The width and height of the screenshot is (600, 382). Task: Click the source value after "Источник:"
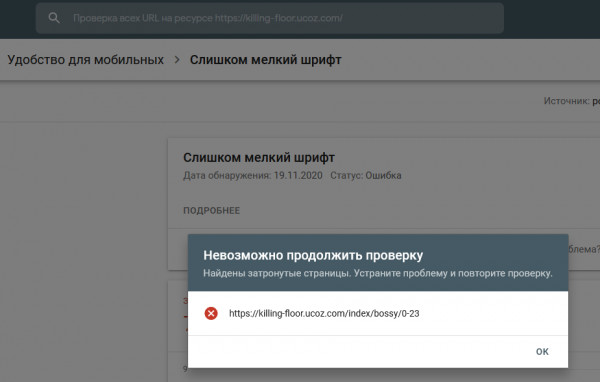coord(596,101)
